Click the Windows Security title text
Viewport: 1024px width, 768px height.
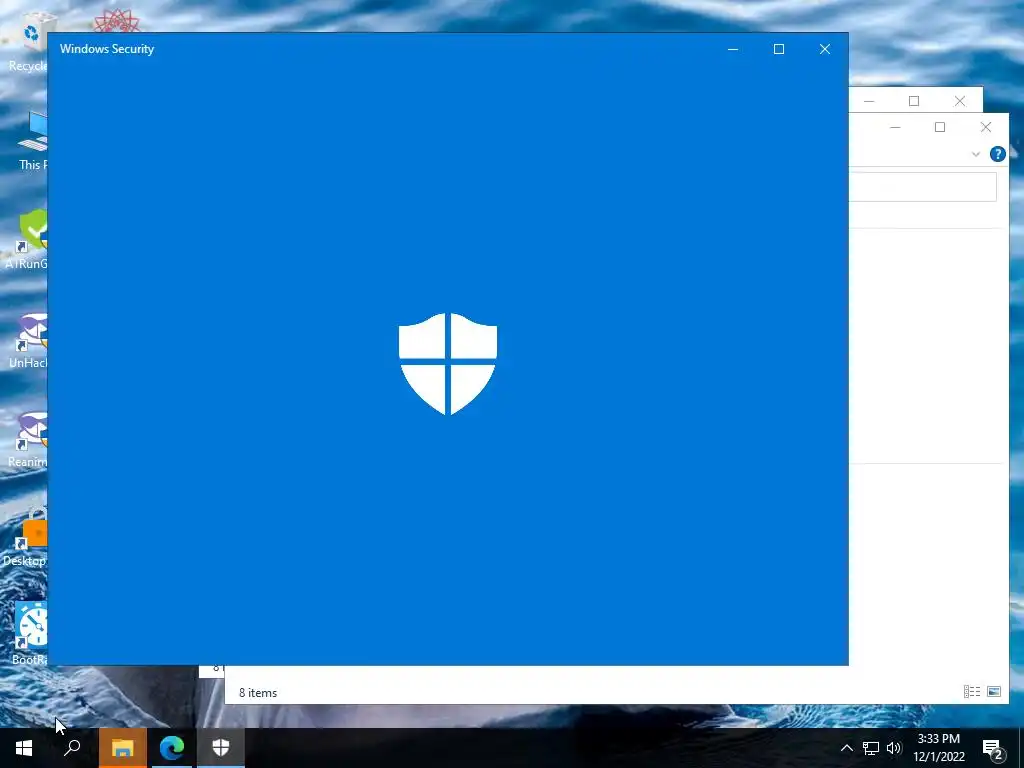pyautogui.click(x=107, y=49)
